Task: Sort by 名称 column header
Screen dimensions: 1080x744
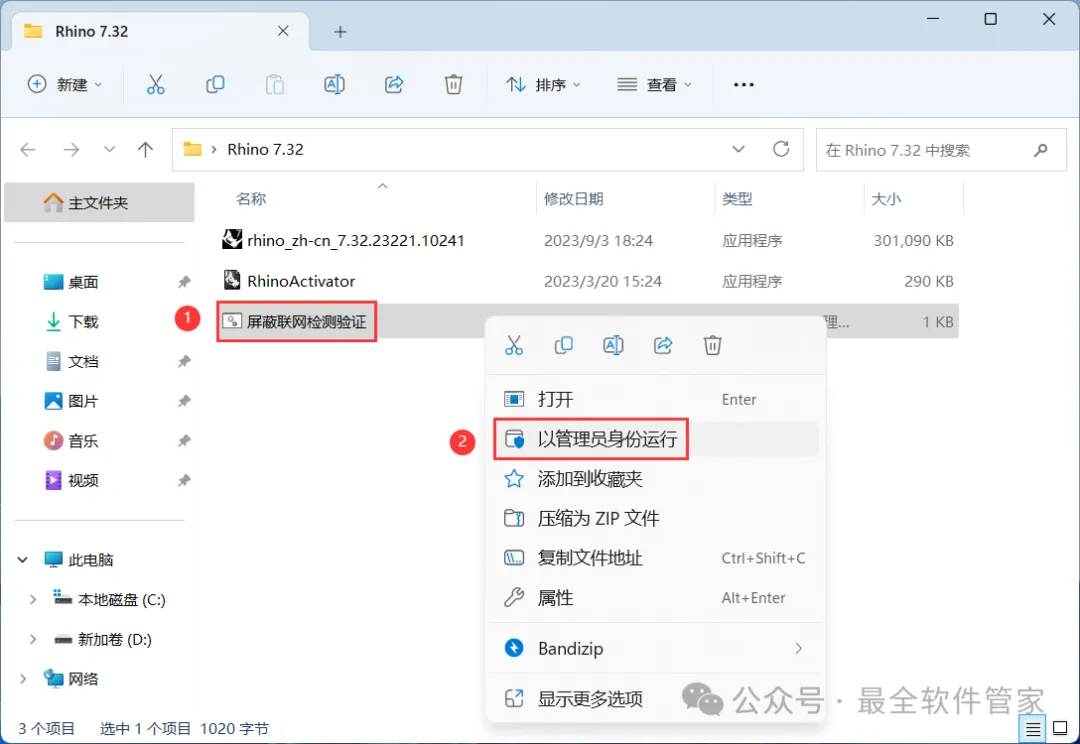Action: [x=251, y=199]
